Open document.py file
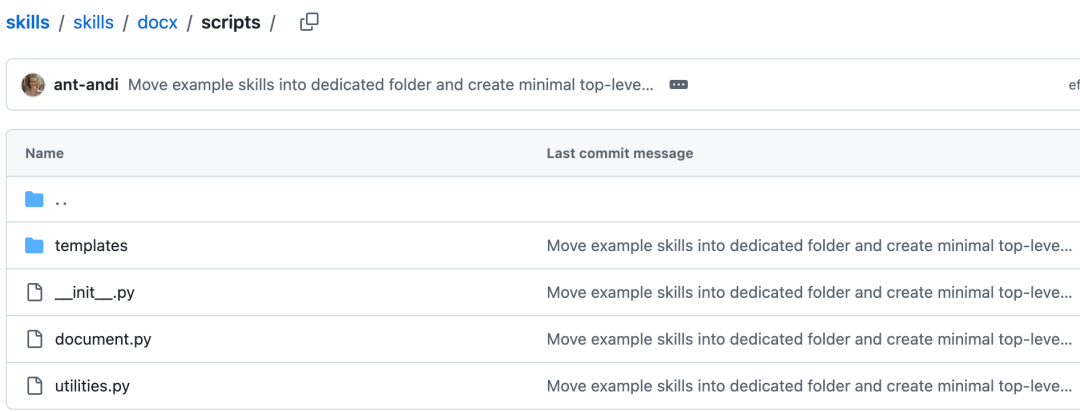Screen dimensions: 1080x412 tap(103, 339)
